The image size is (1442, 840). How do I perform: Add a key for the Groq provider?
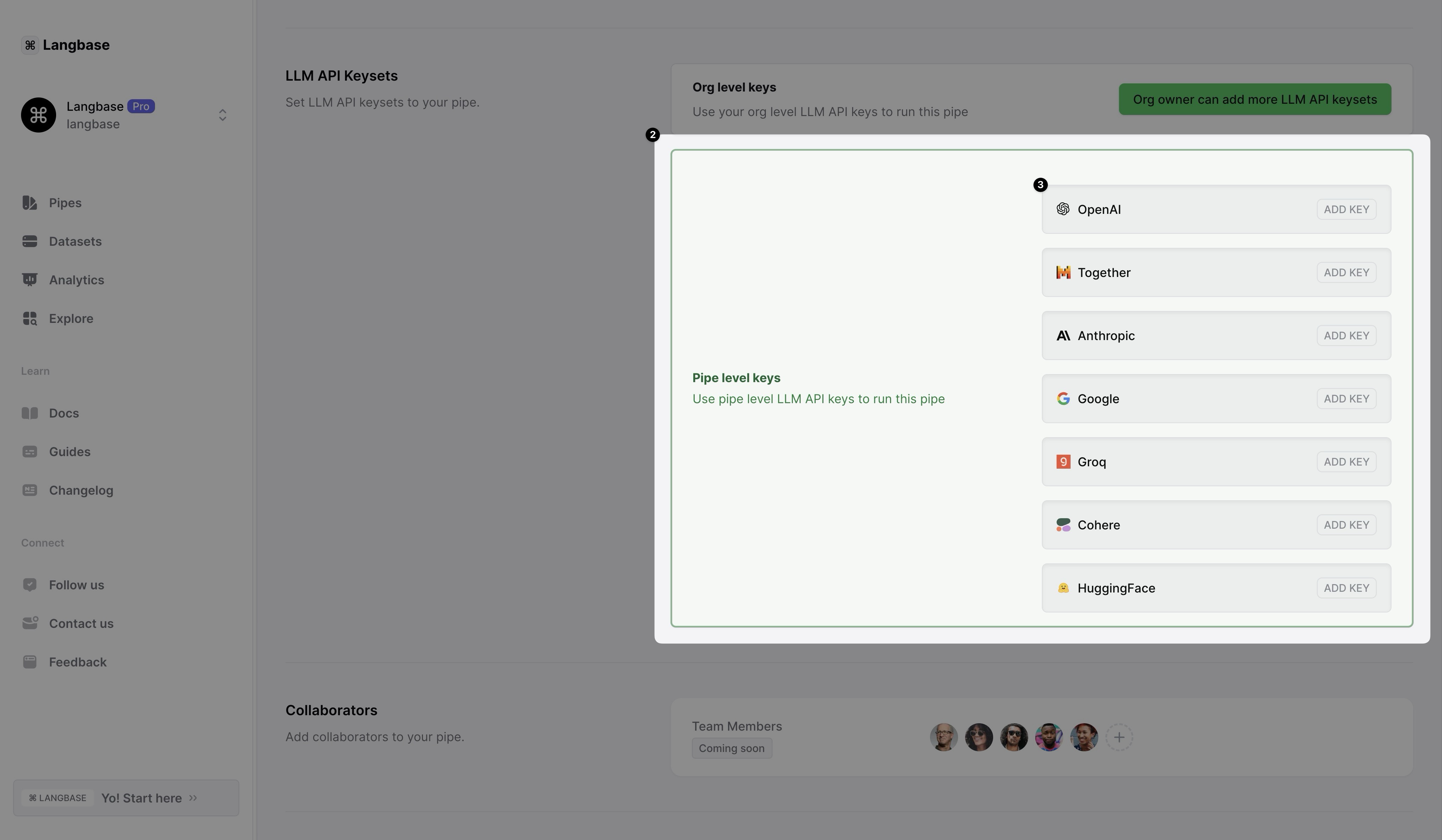(x=1346, y=462)
